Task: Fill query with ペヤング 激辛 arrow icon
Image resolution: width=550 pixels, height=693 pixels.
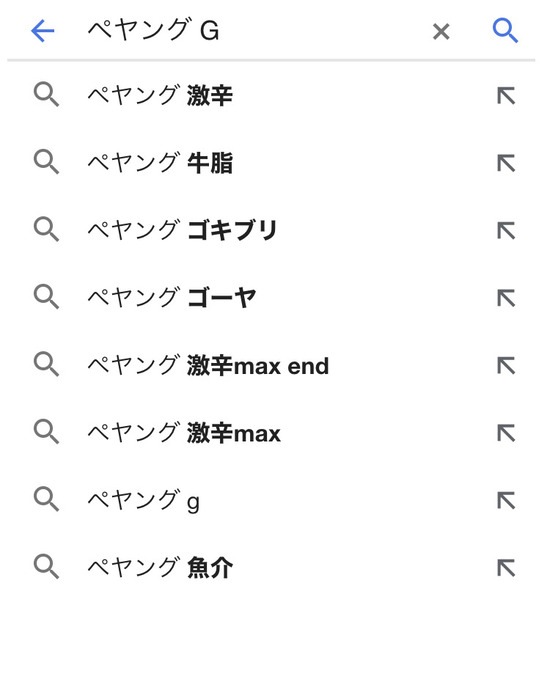Action: tap(506, 96)
